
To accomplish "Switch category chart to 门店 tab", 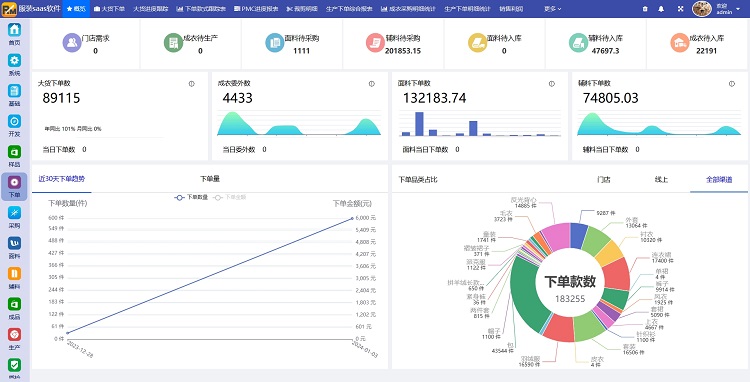I will [604, 180].
